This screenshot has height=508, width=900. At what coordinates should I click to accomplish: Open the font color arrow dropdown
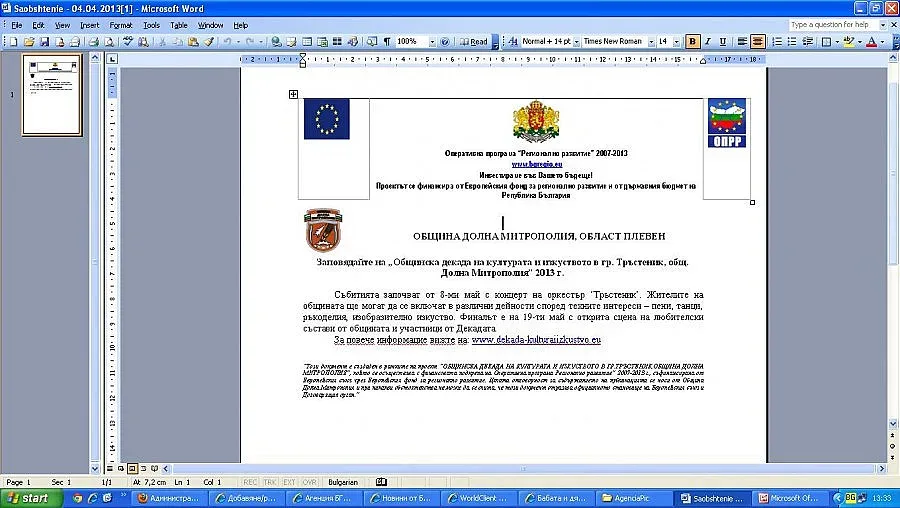click(882, 42)
